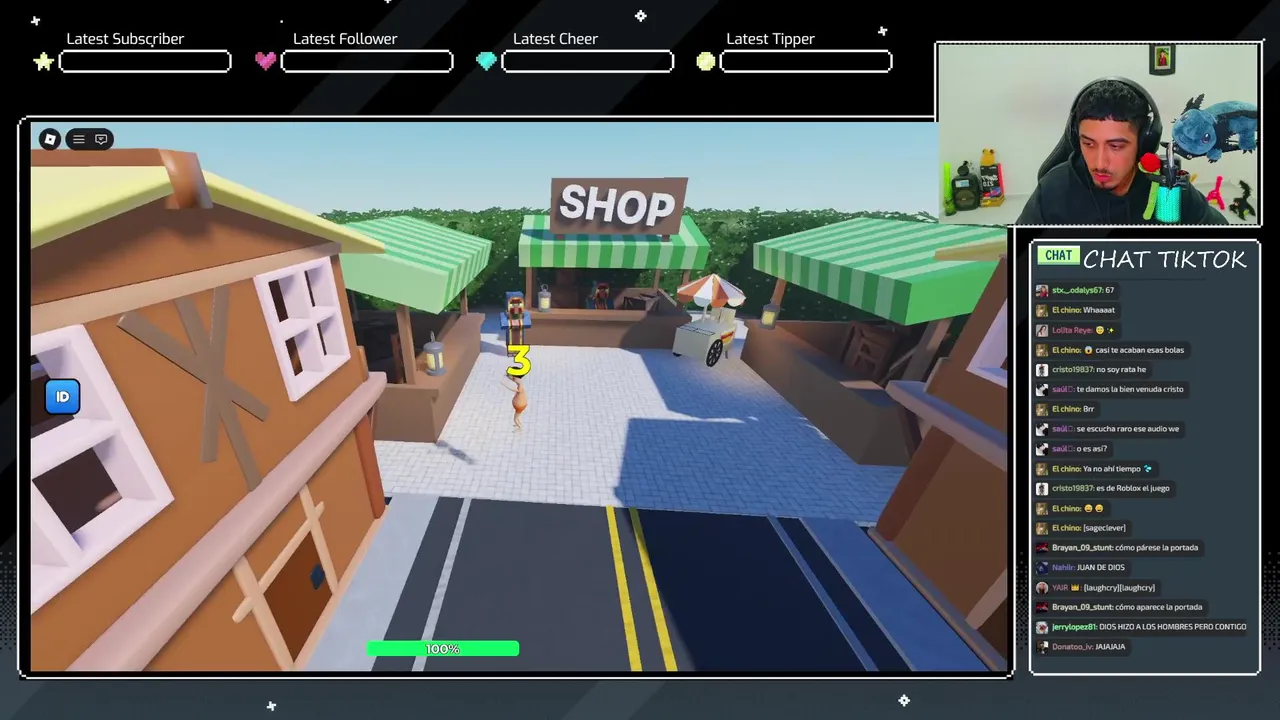Click the message "te damos la bien venuda cristo"
Viewport: 1280px width, 720px height.
[1129, 389]
